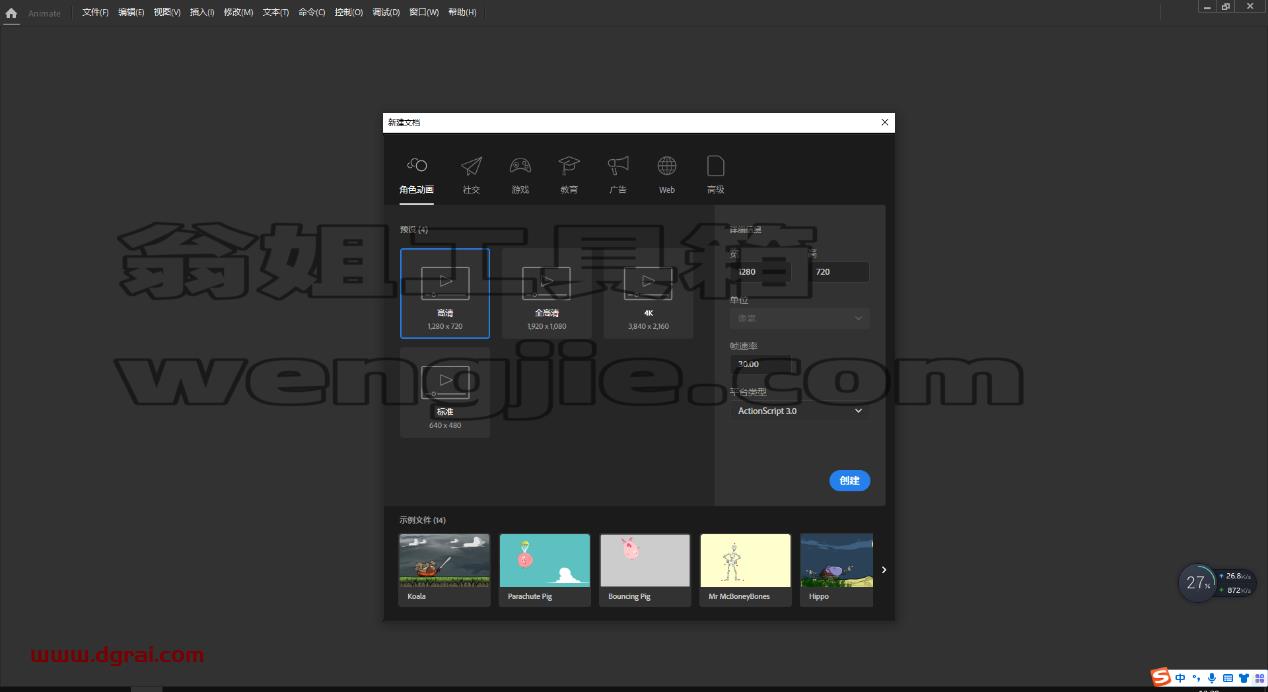Select the 角色动画 category icon

tap(416, 165)
